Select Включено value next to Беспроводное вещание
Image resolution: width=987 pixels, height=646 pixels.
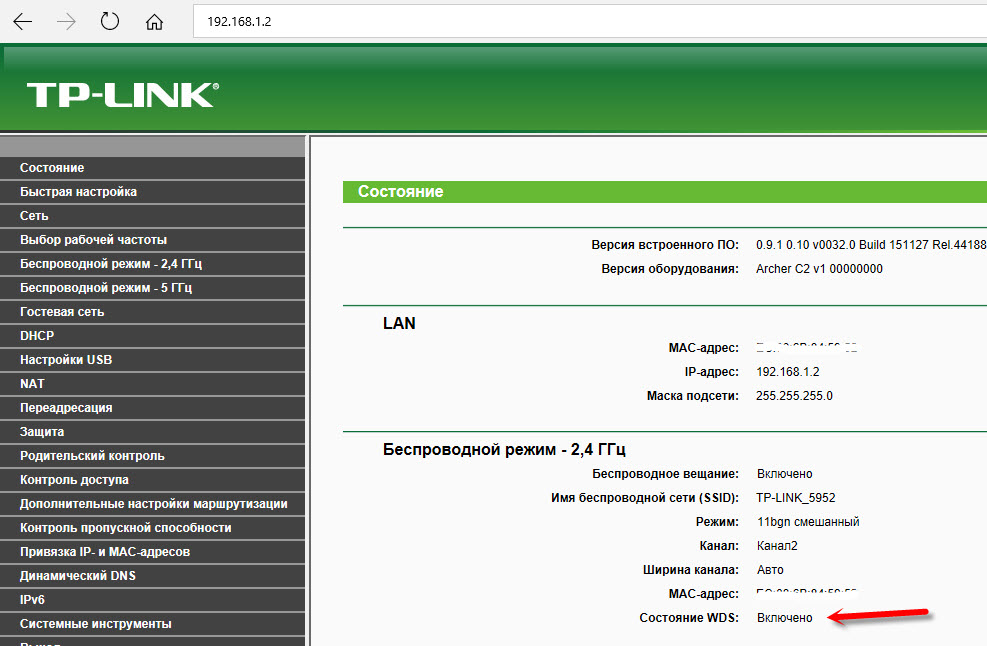click(x=784, y=474)
